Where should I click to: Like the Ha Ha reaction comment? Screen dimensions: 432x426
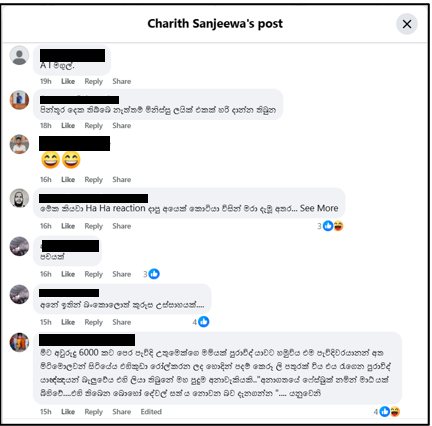point(68,226)
